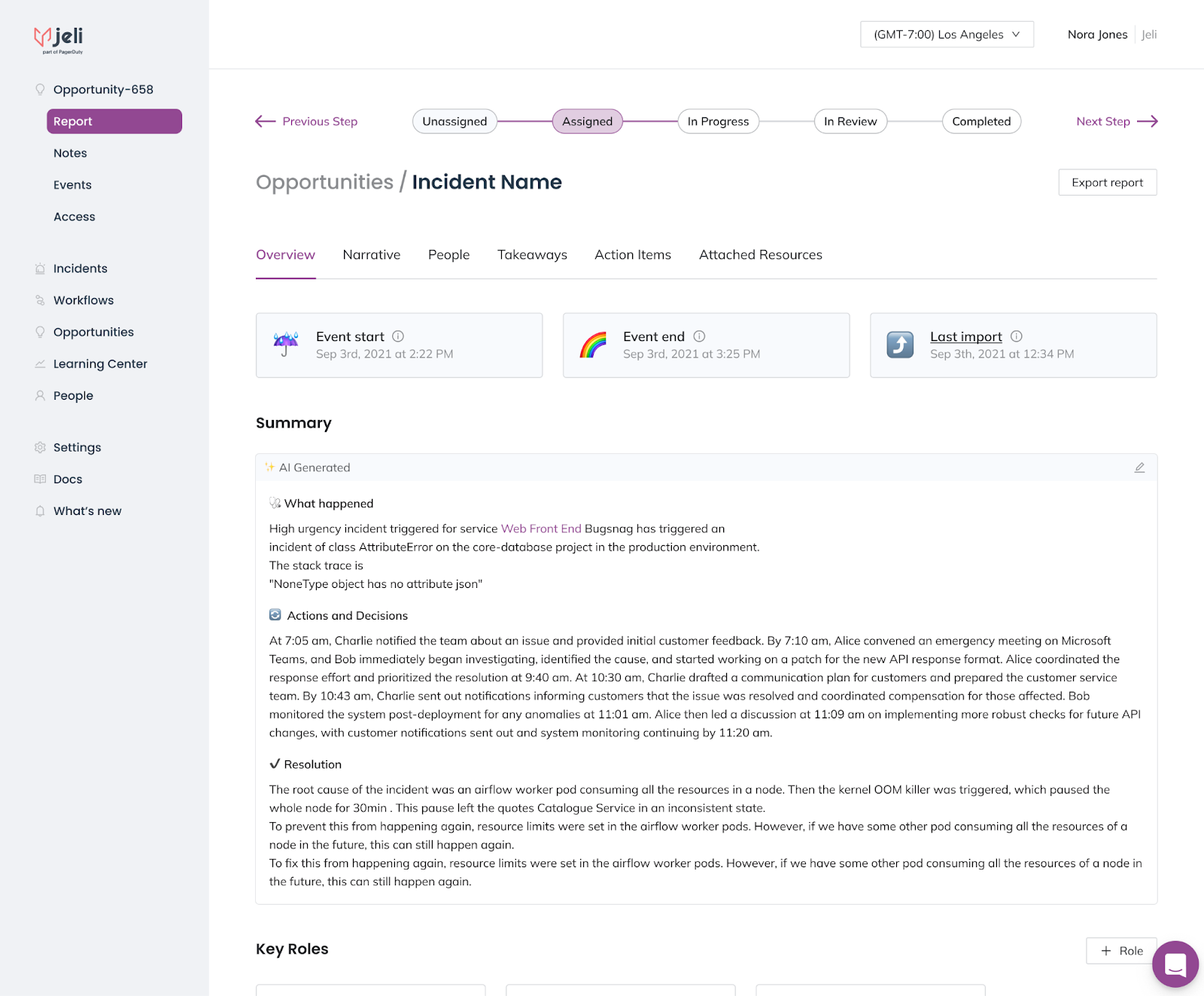Viewport: 1204px width, 996px height.
Task: Open the Action Items tab
Action: coord(632,255)
